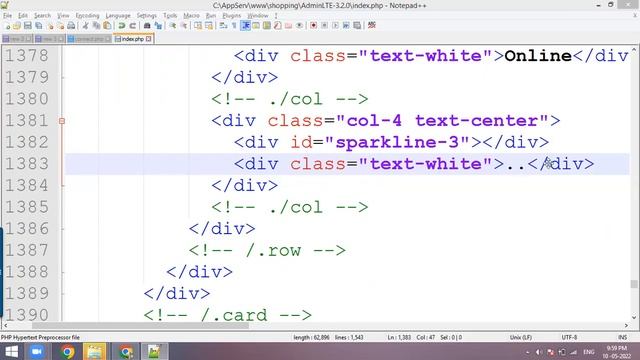This screenshot has height=360, width=640.
Task: Click the Stop macro recording icon
Action: tap(324, 26)
